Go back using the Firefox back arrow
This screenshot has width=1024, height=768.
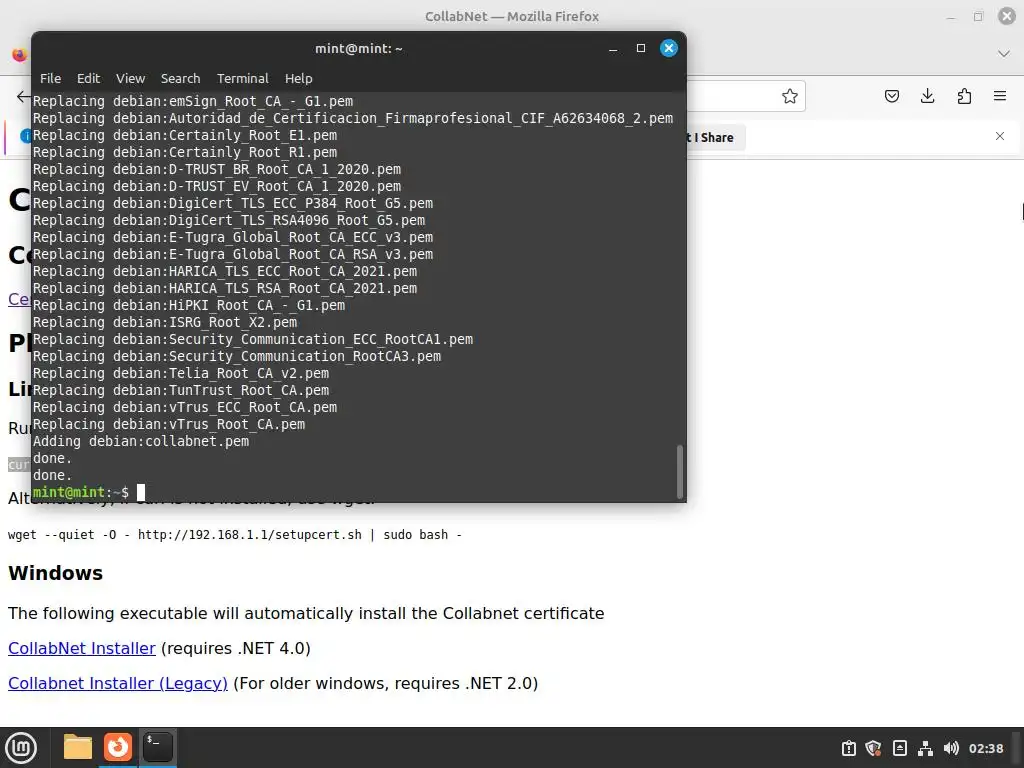click(23, 97)
